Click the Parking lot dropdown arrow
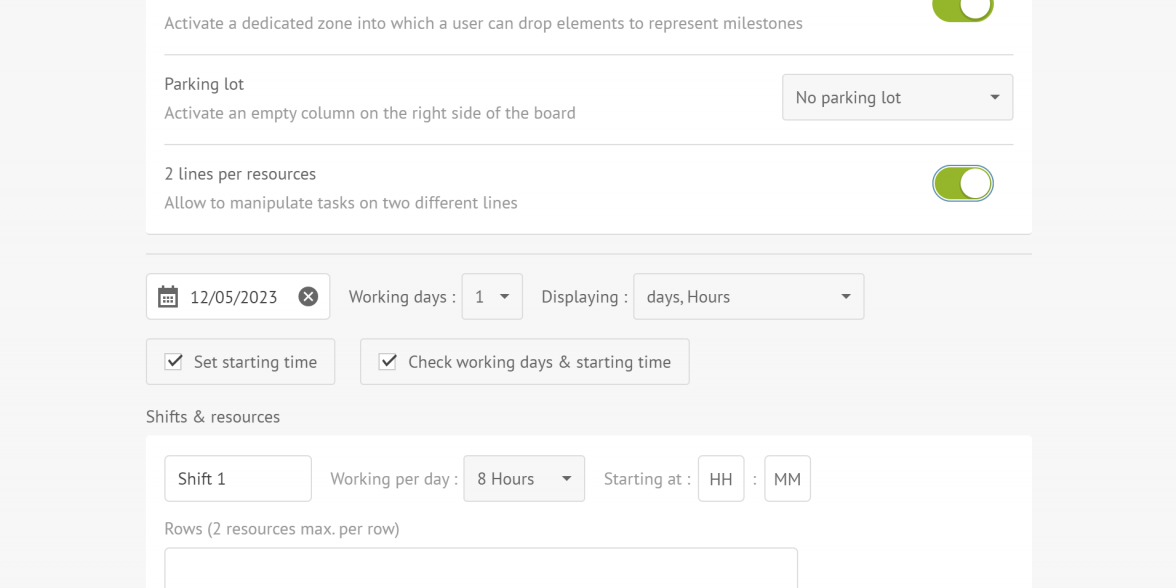Viewport: 1176px width, 588px height. [x=994, y=98]
